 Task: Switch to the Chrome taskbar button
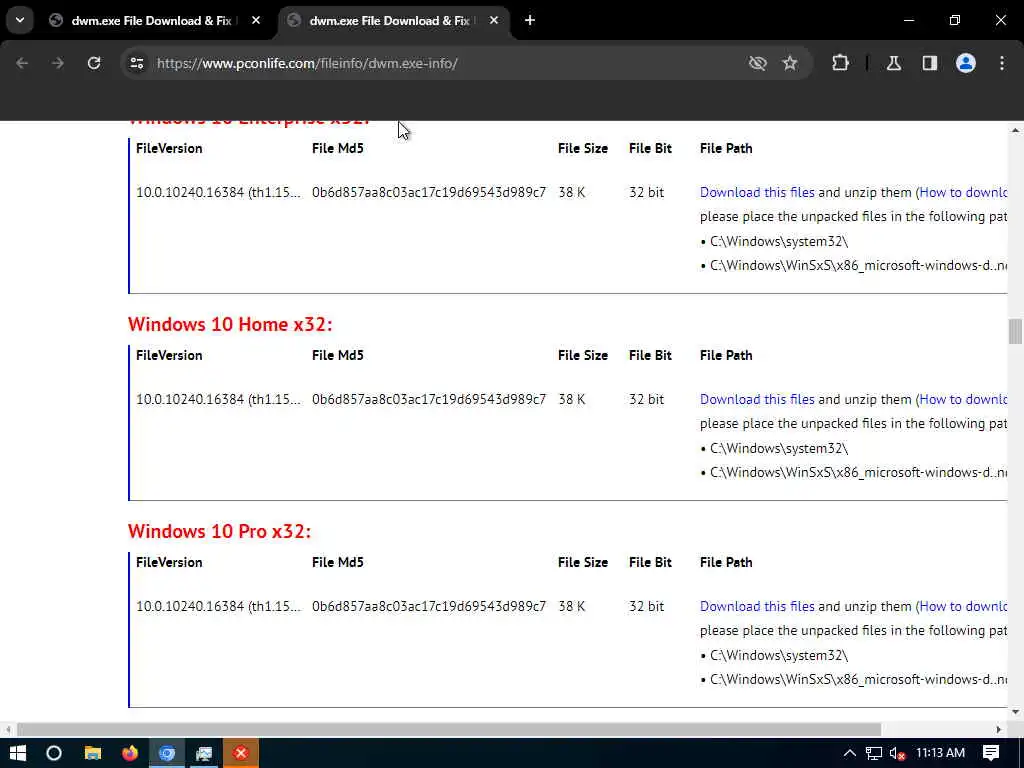pos(167,753)
